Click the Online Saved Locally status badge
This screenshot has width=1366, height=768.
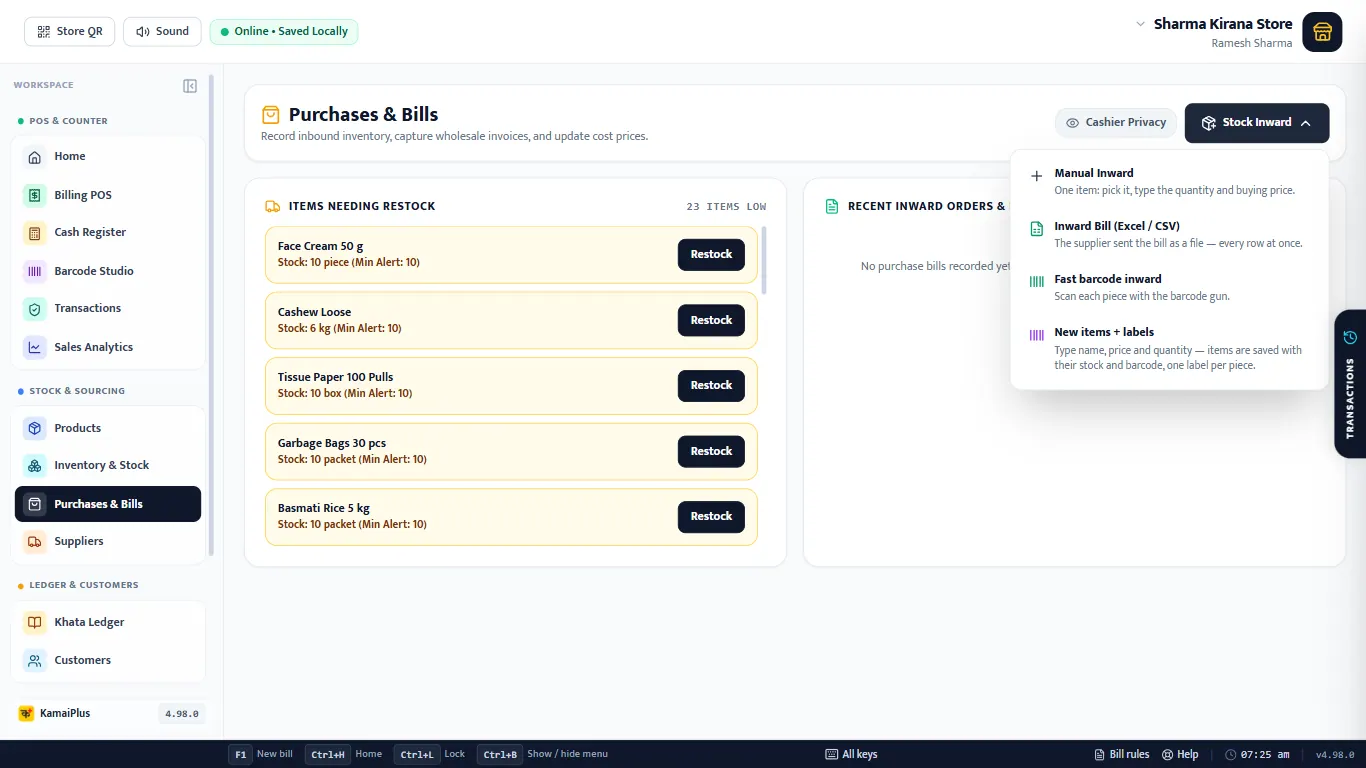click(284, 32)
